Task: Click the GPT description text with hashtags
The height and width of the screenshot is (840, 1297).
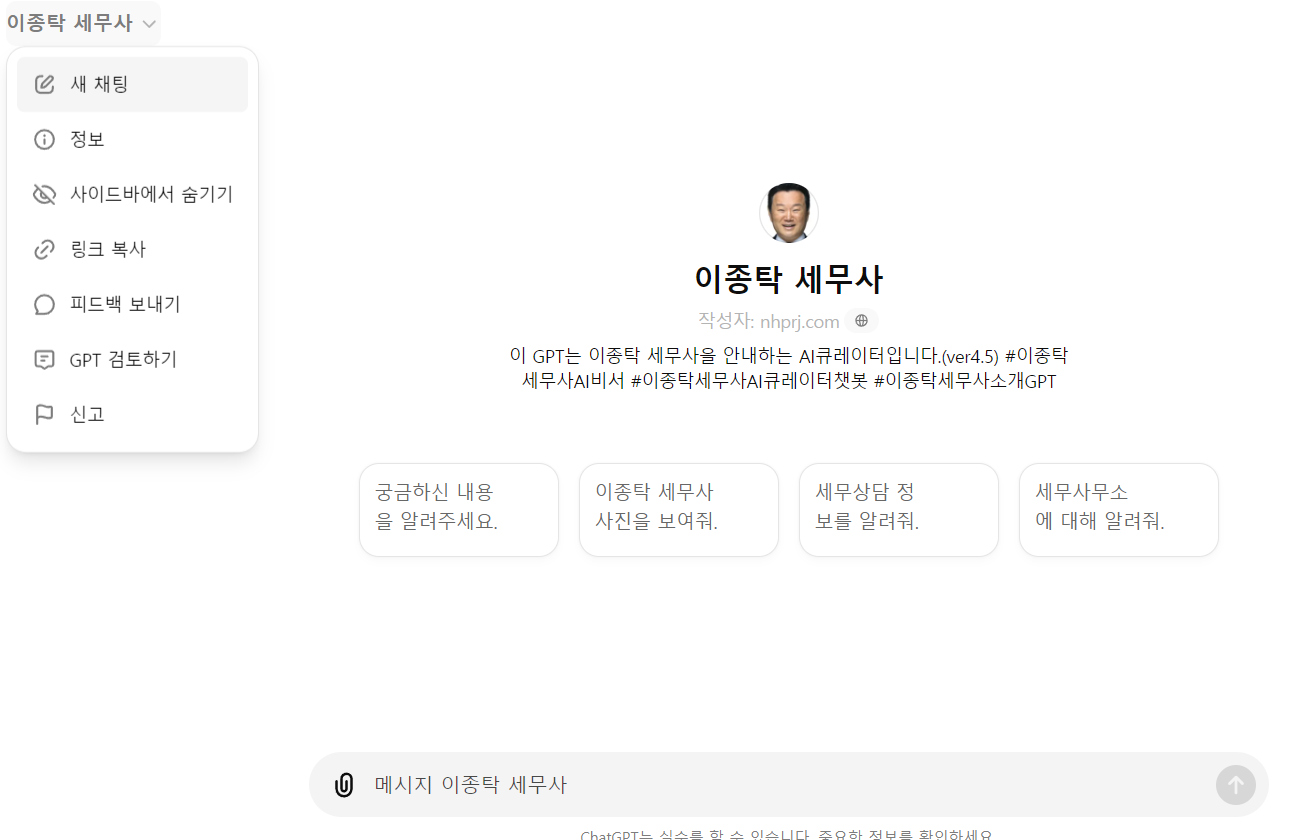Action: (789, 368)
